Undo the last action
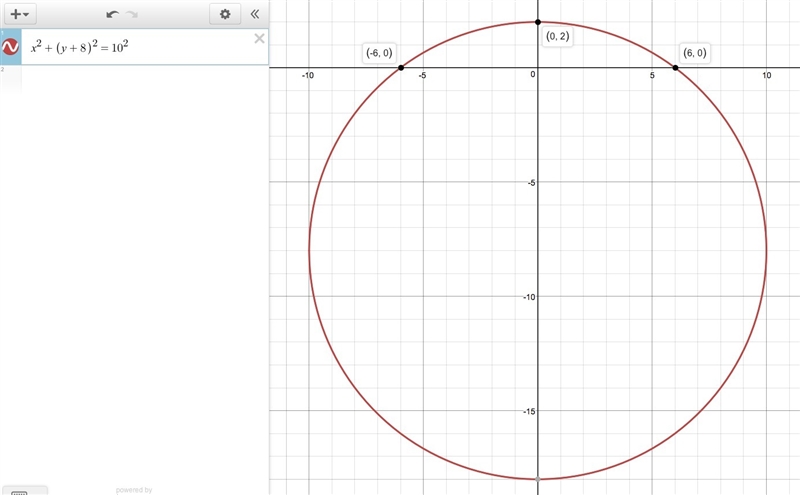 (x=112, y=14)
